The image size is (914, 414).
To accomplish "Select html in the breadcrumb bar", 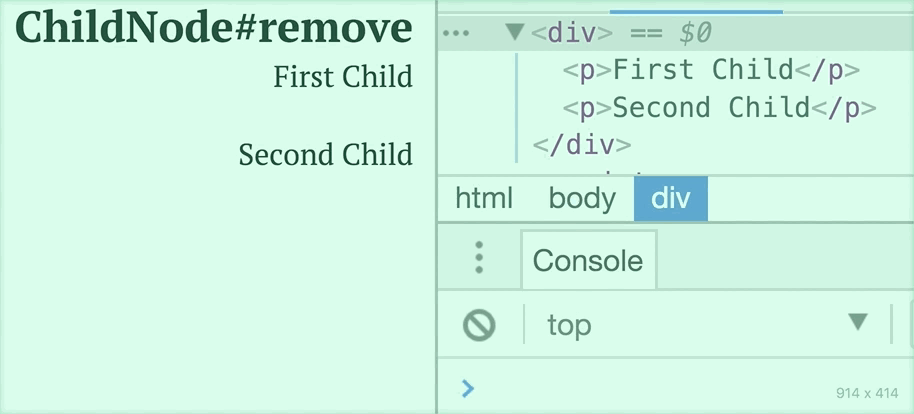I will pyautogui.click(x=484, y=199).
